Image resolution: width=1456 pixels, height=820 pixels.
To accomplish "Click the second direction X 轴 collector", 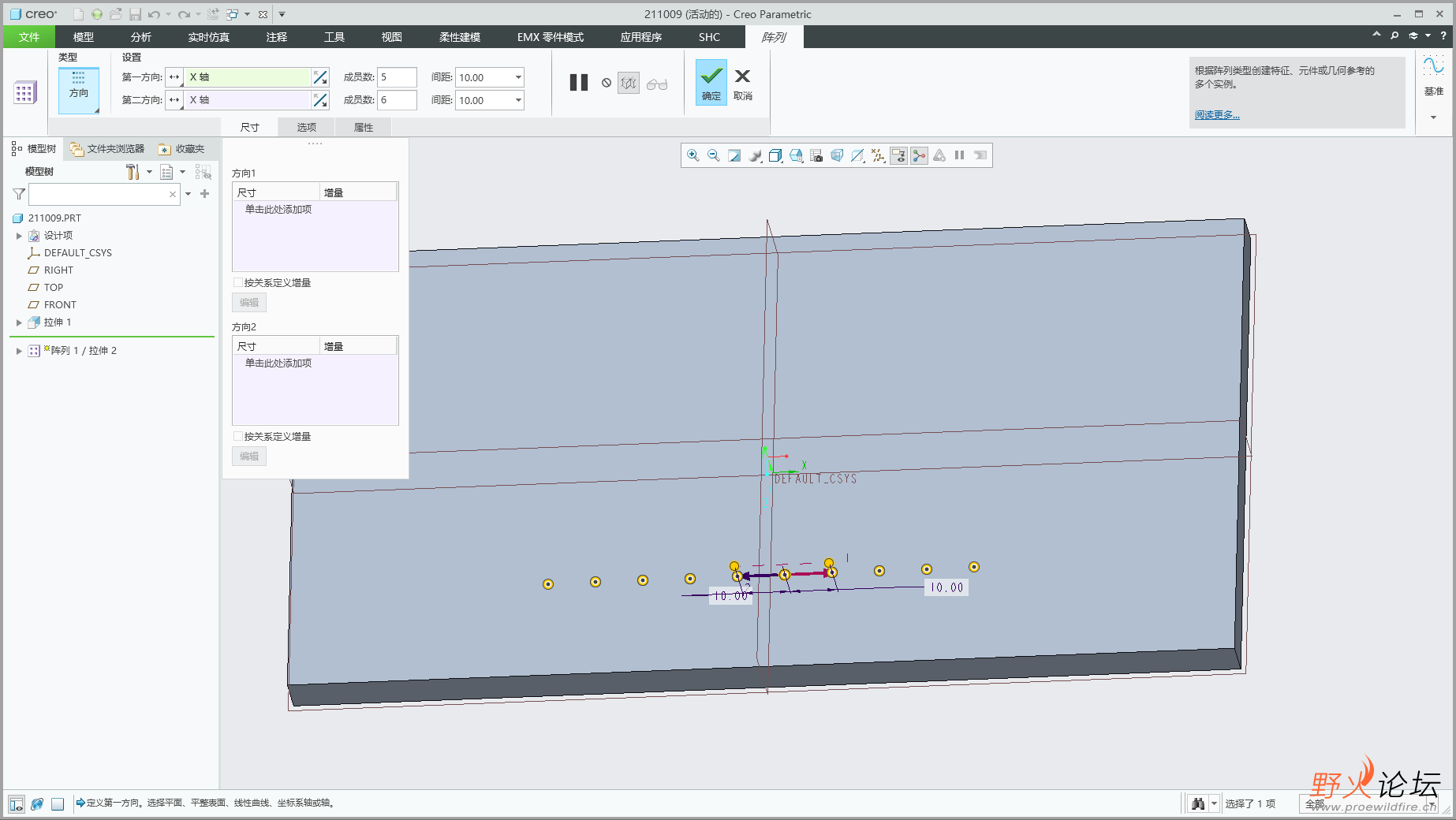I will [247, 100].
